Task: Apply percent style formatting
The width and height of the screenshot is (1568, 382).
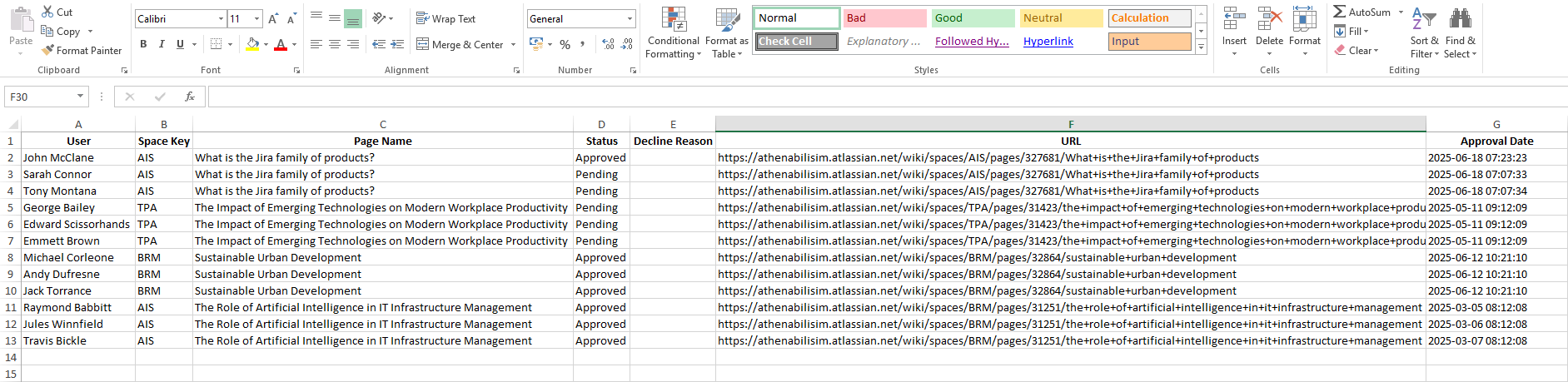Action: click(565, 44)
